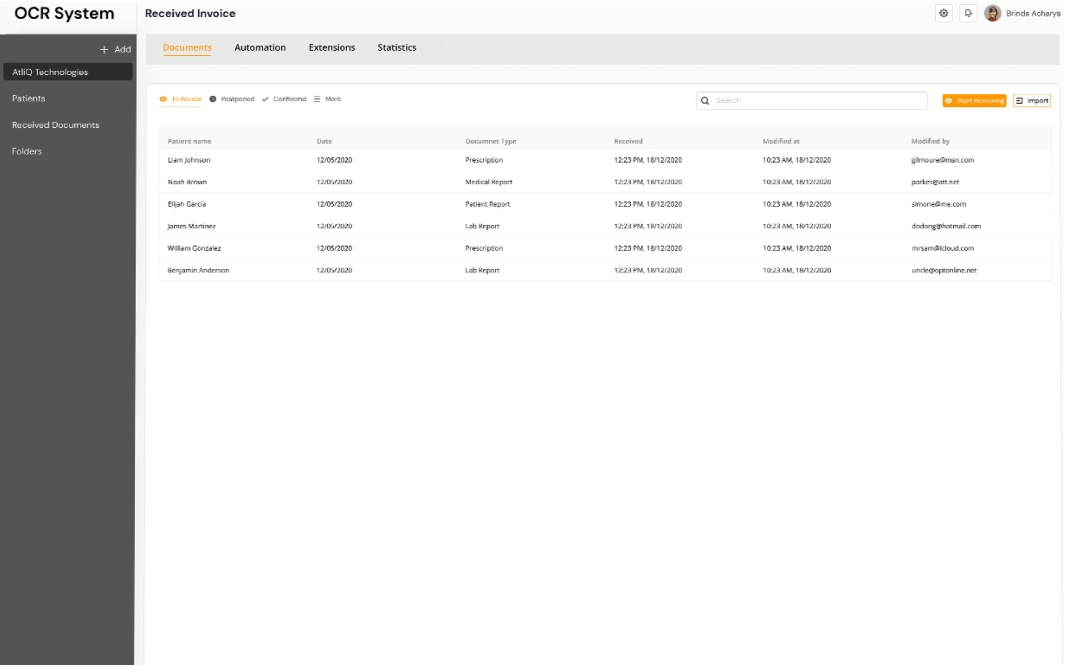
Task: Open the settings gear icon
Action: point(943,13)
